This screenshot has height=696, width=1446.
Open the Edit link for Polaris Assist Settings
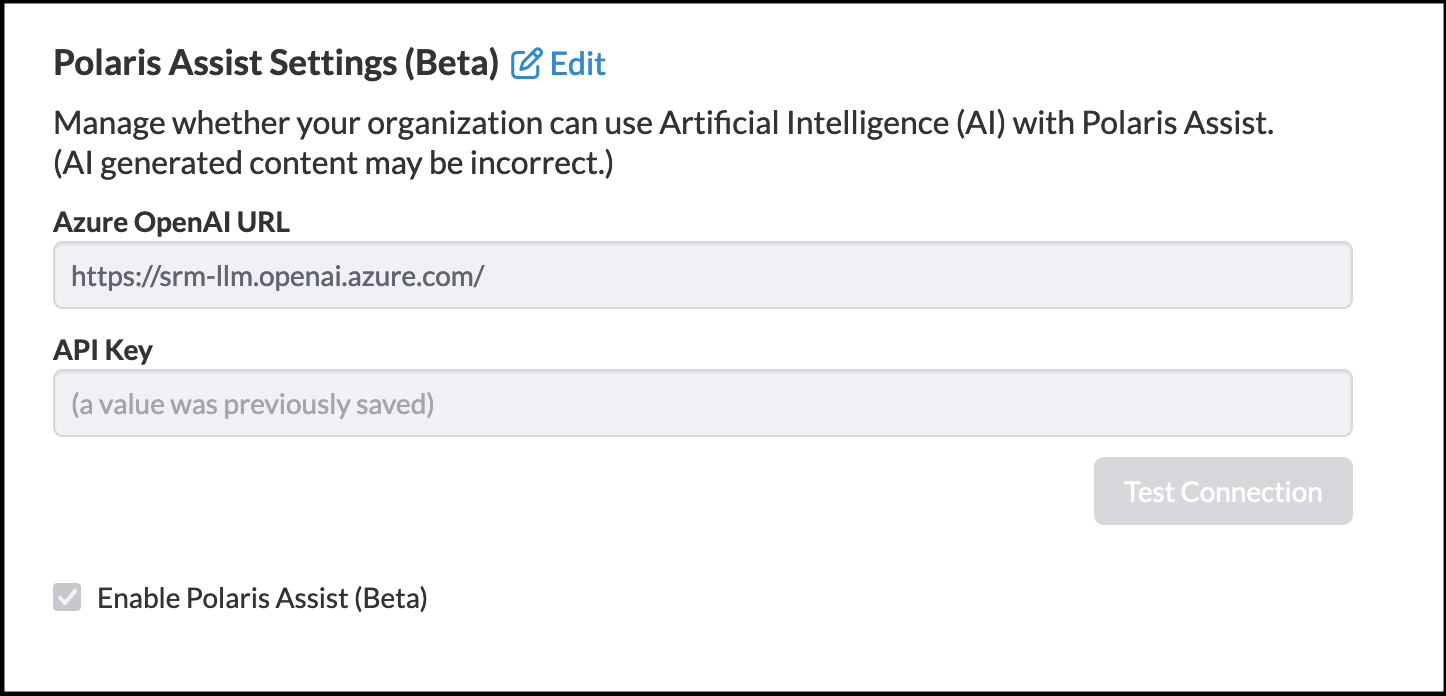(559, 64)
